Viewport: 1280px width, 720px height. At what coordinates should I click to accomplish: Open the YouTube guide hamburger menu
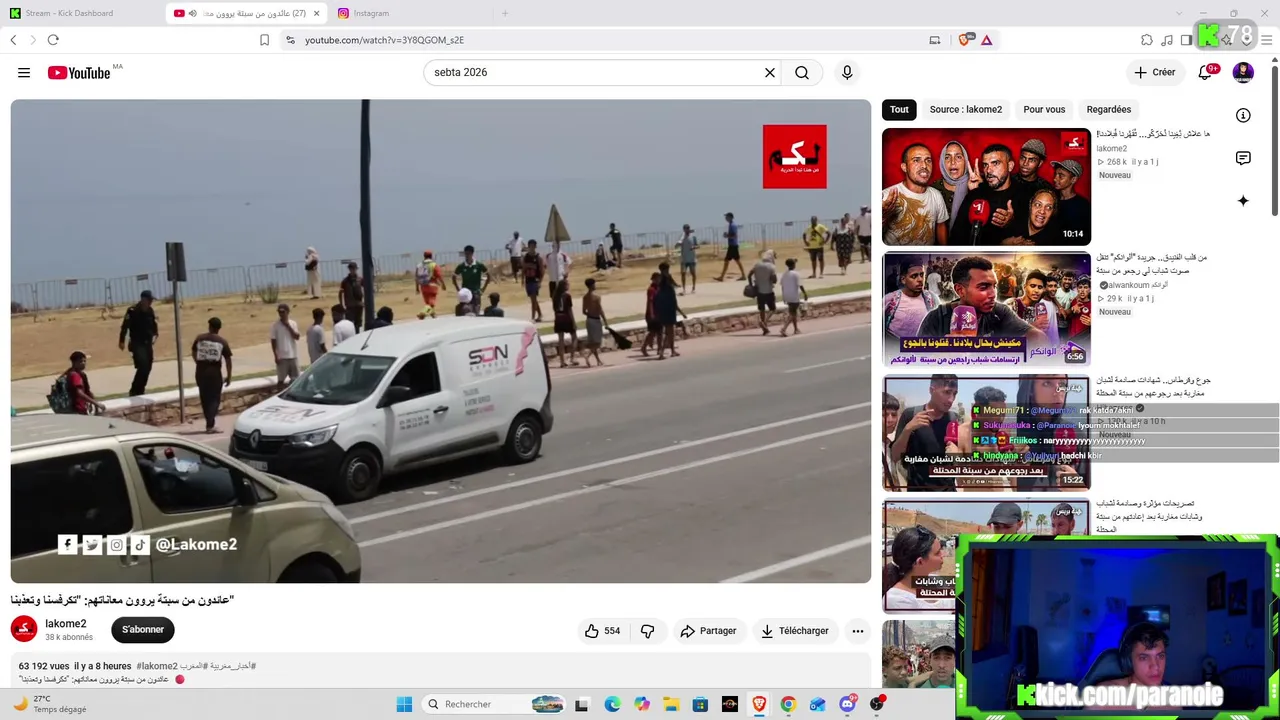[24, 73]
